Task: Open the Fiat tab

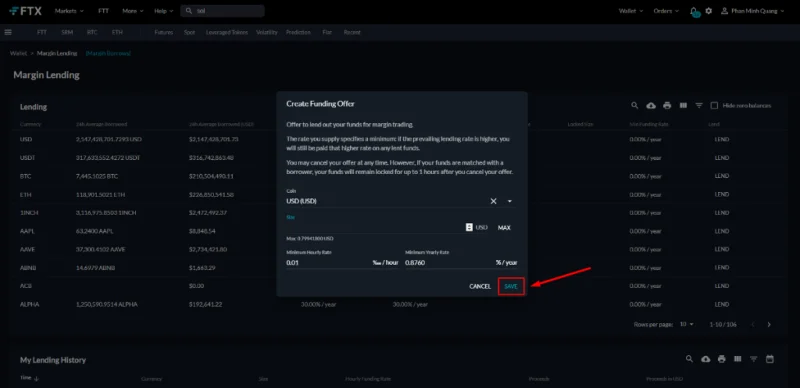Action: click(x=327, y=32)
